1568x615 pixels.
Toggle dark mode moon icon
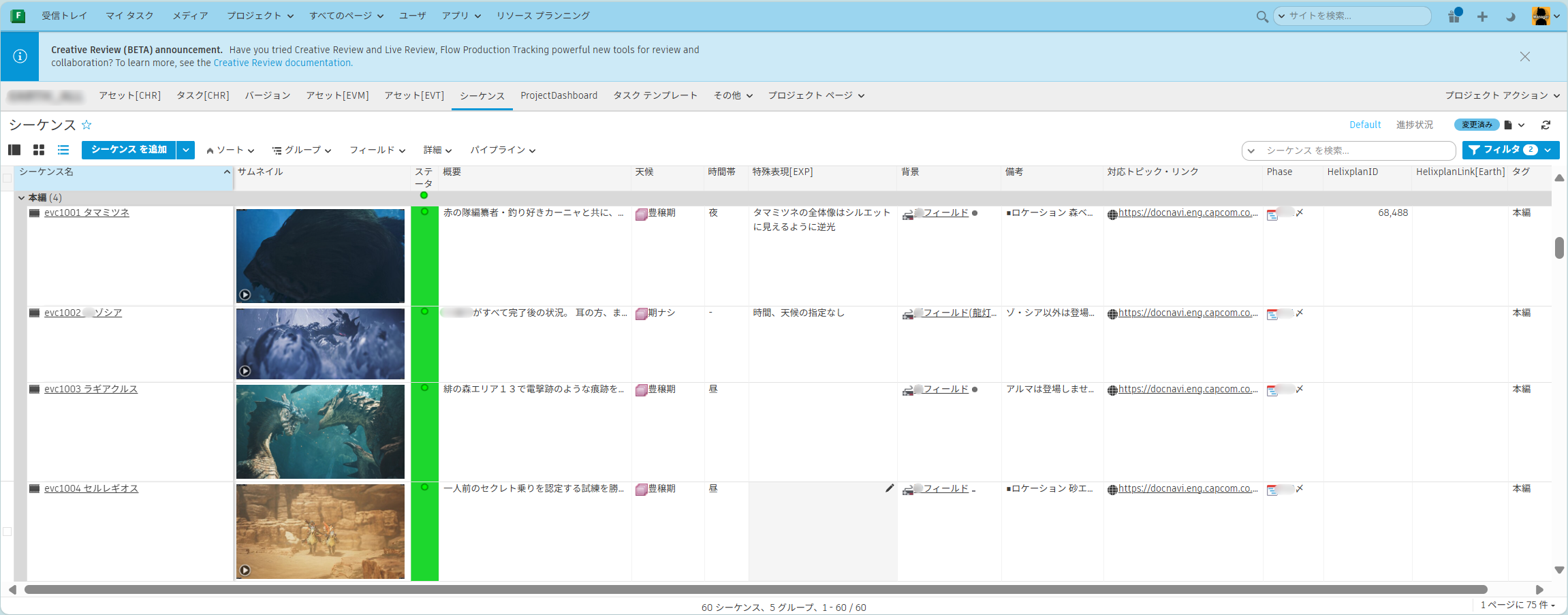pyautogui.click(x=1510, y=16)
